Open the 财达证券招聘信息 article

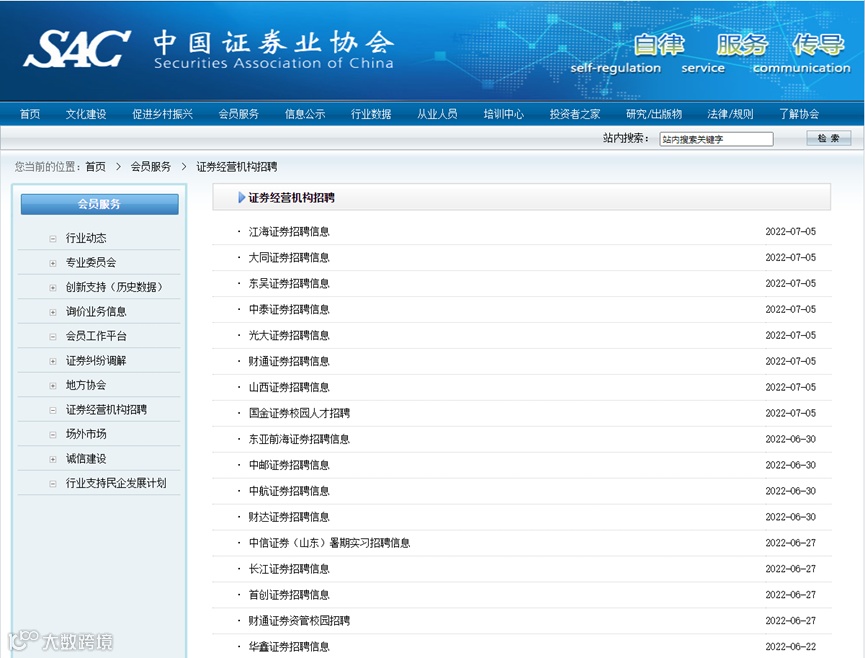[289, 517]
